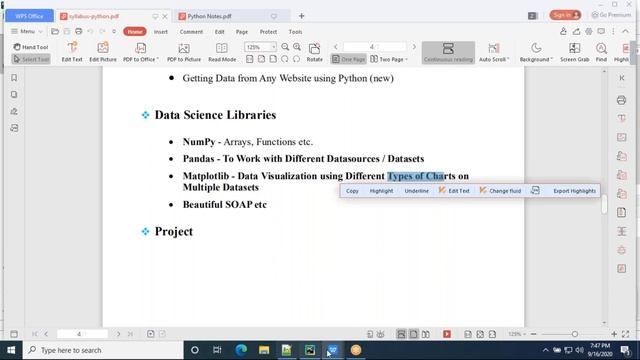
Task: Show the bookmarks panel in left sidebar
Action: pos(14,78)
